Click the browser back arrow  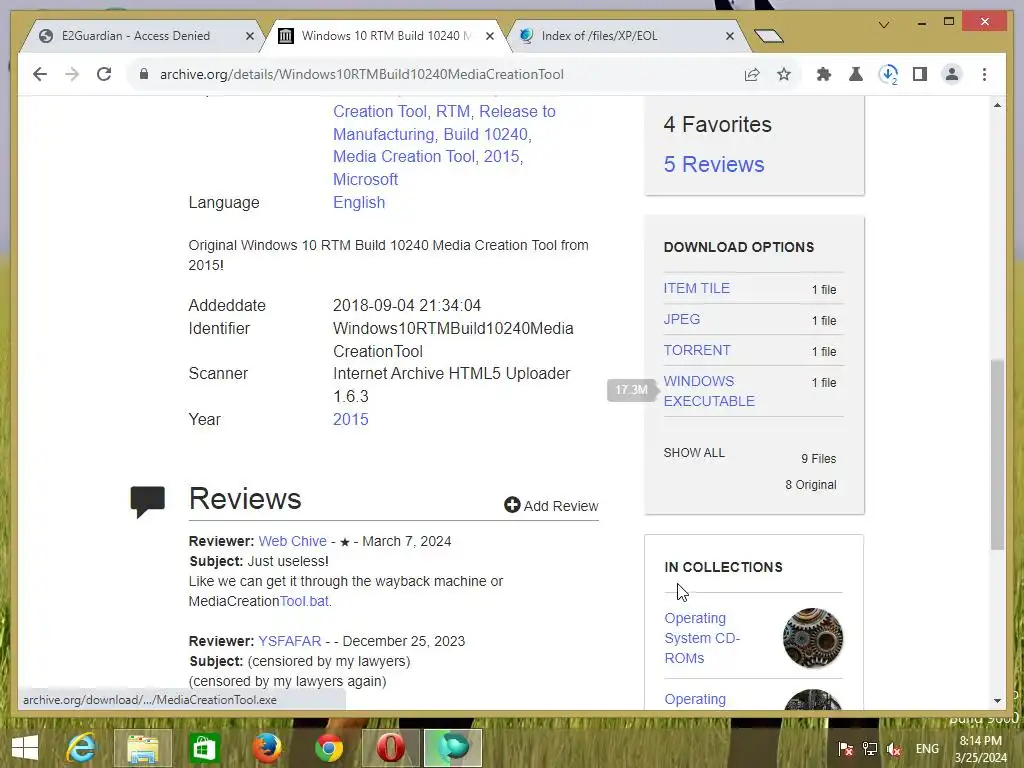pyautogui.click(x=40, y=74)
